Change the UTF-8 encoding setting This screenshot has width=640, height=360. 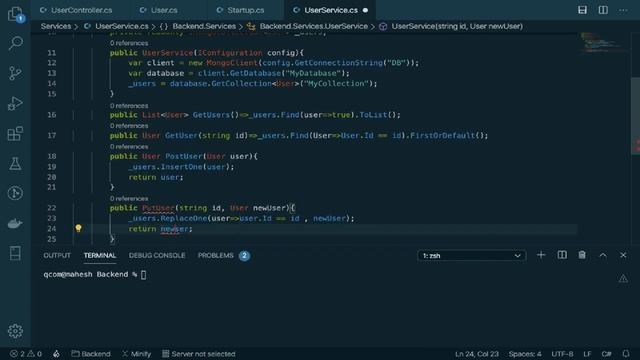click(562, 353)
